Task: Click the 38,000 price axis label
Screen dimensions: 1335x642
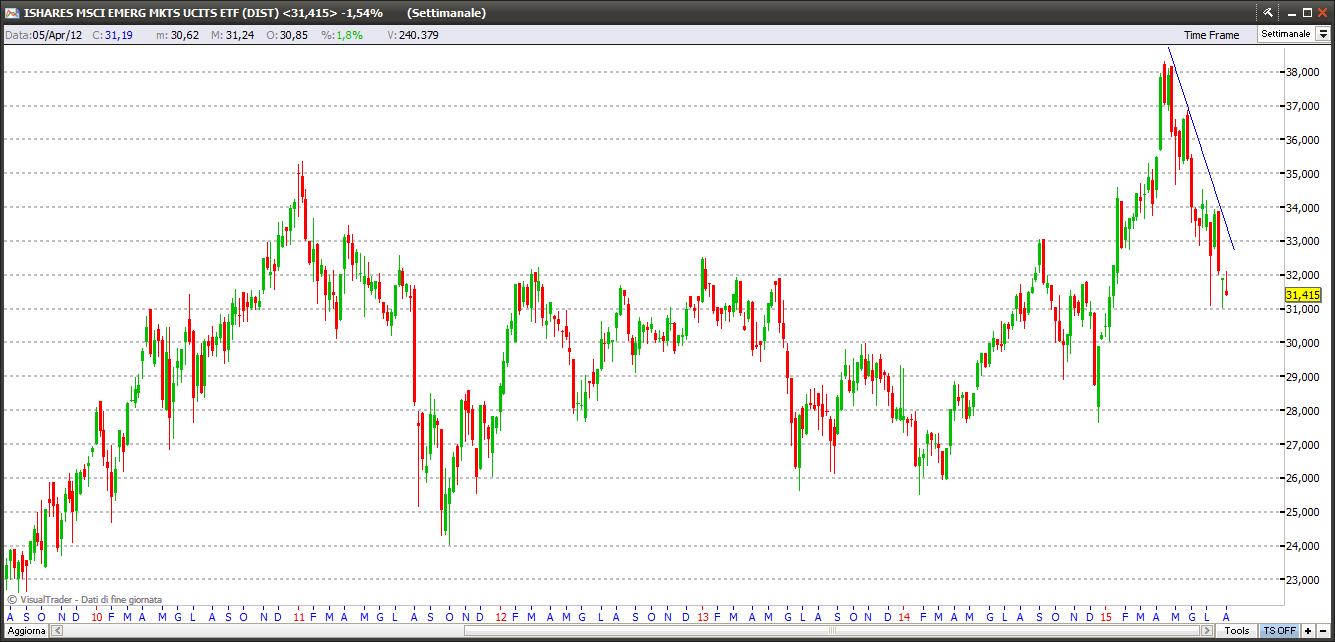Action: [1304, 72]
